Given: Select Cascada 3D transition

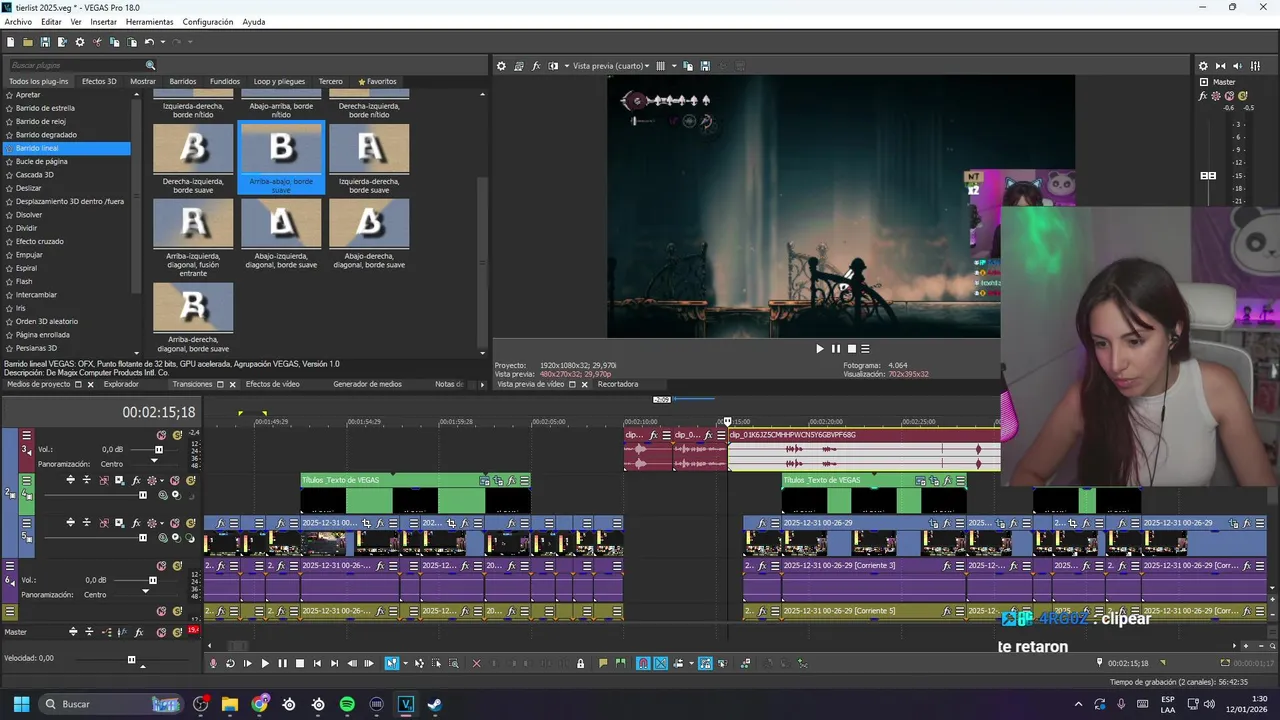Looking at the screenshot, I should click(x=35, y=175).
